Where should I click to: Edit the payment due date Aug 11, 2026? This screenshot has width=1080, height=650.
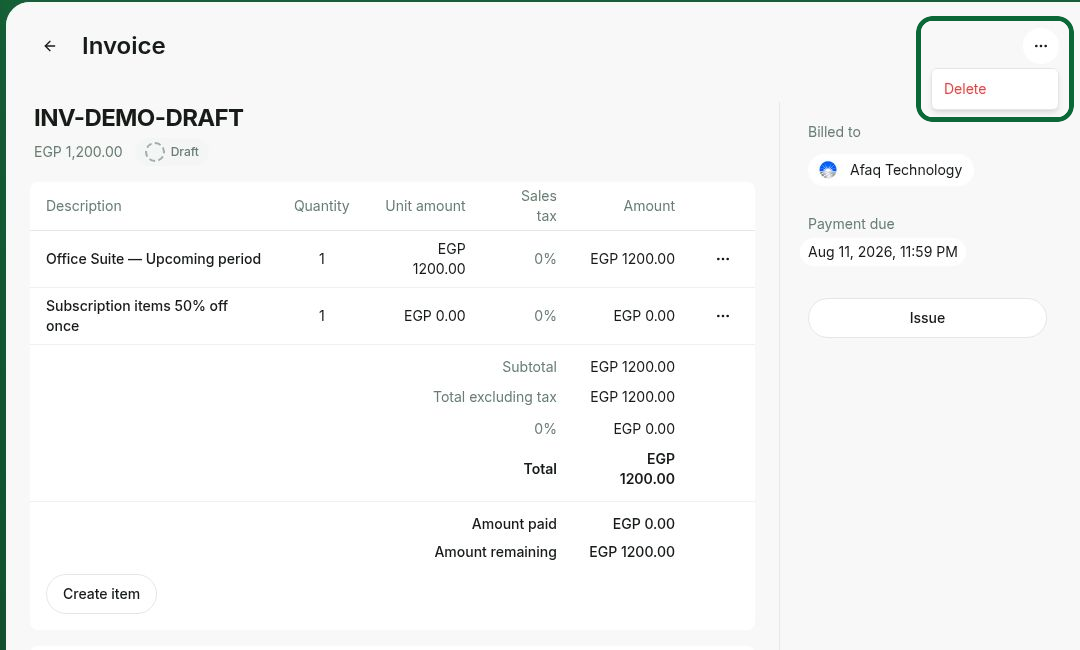pos(883,252)
